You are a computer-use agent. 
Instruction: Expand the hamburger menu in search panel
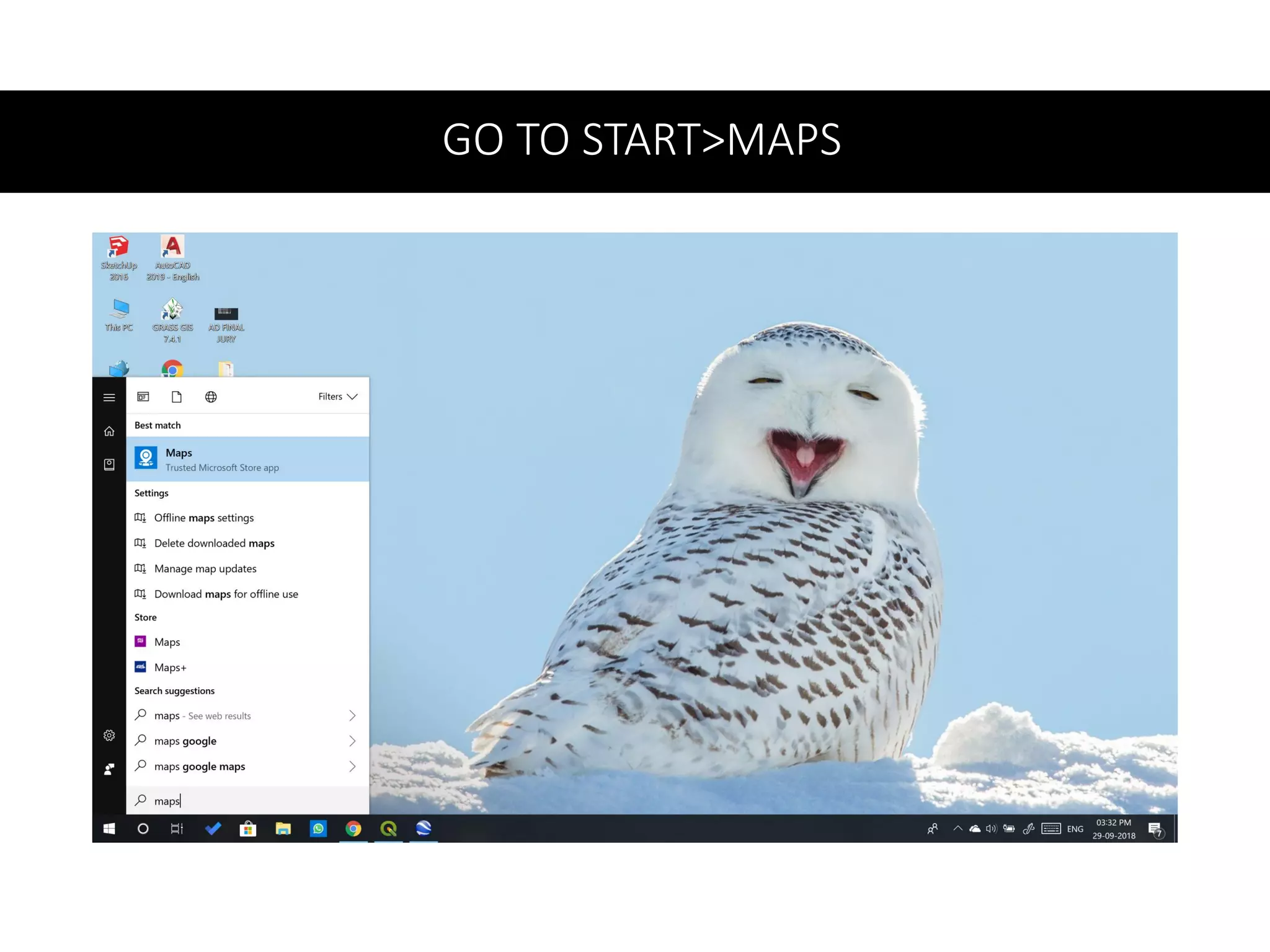point(109,397)
